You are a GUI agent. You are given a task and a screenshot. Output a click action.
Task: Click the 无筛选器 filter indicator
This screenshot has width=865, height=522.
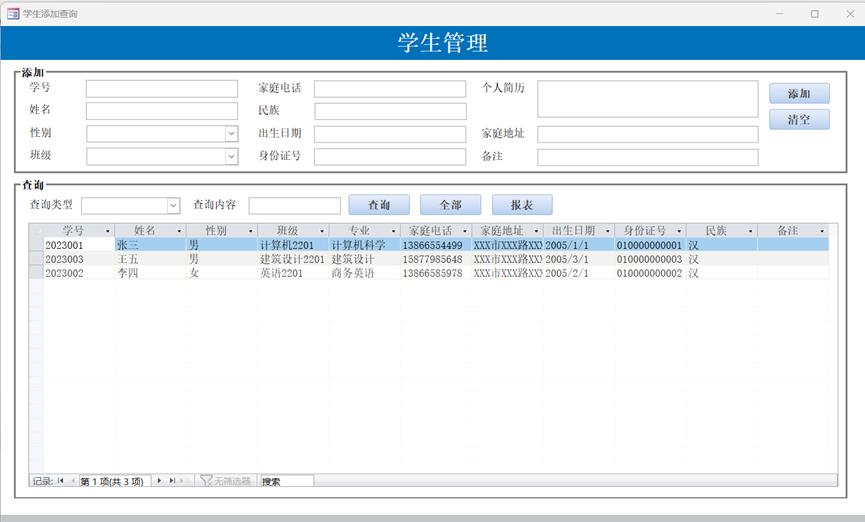coord(226,481)
